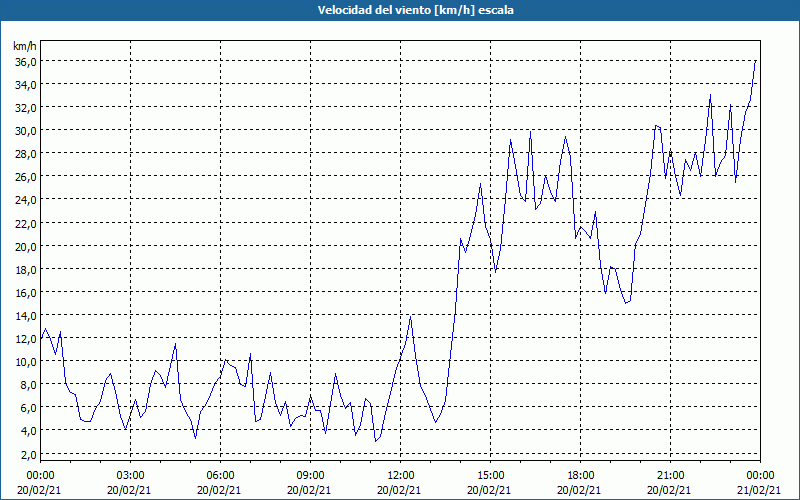Click the 28,0 value on the Y axis
Image resolution: width=800 pixels, height=500 pixels.
26,154
